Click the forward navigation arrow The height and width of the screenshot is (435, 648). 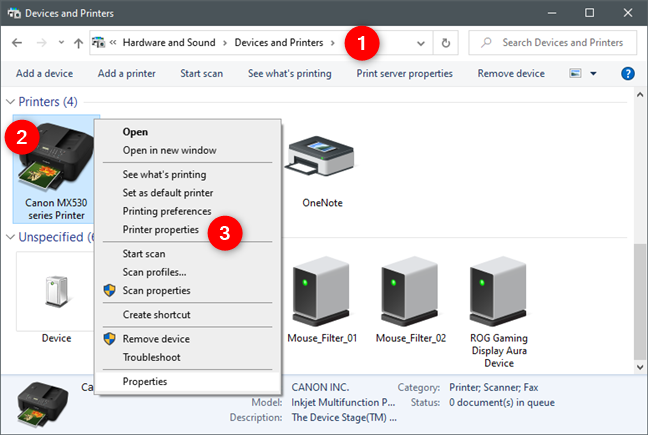[41, 43]
